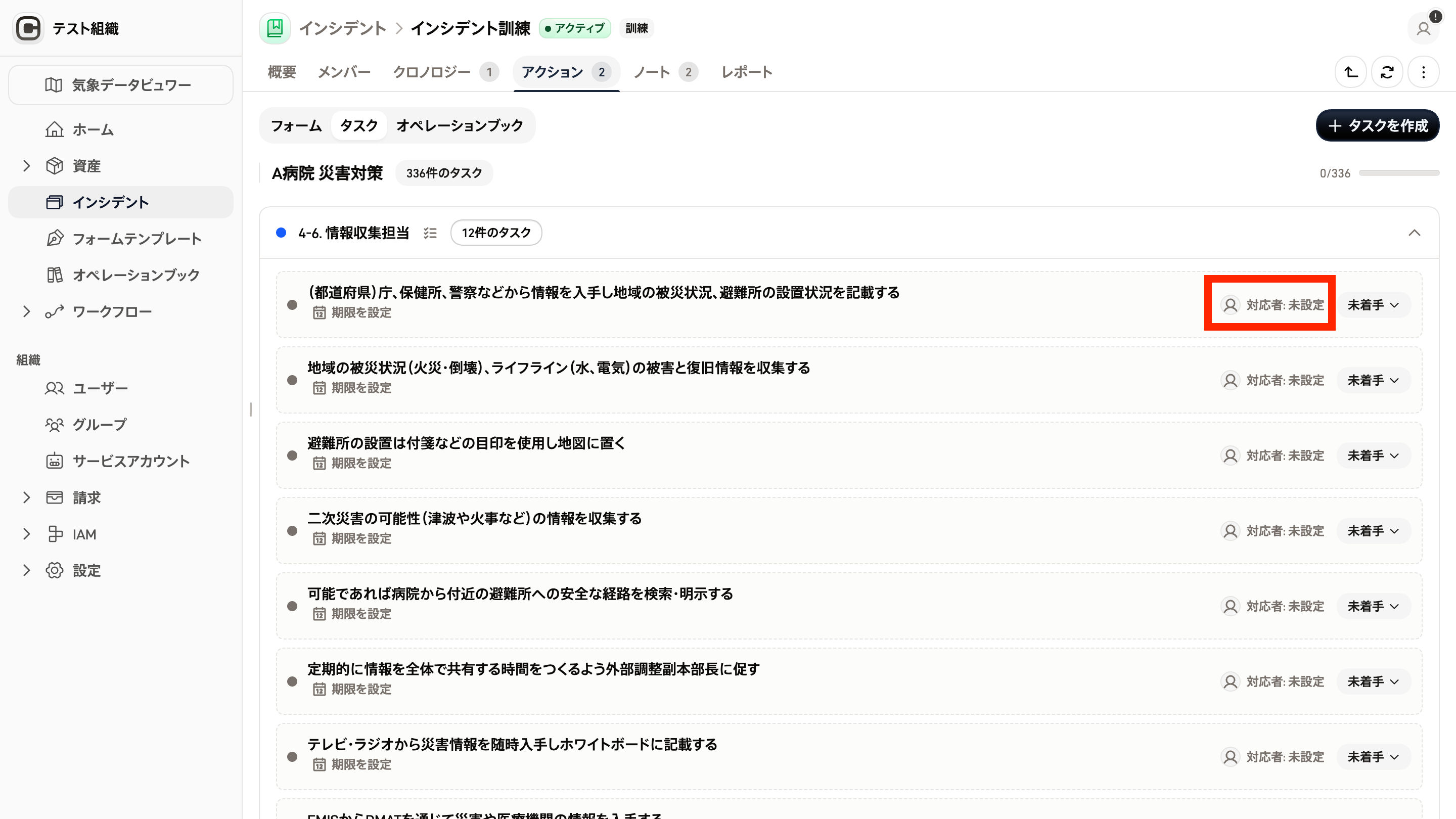The width and height of the screenshot is (1456, 819).
Task: Toggle status dot of 可能であれば病院から task
Action: click(x=292, y=606)
